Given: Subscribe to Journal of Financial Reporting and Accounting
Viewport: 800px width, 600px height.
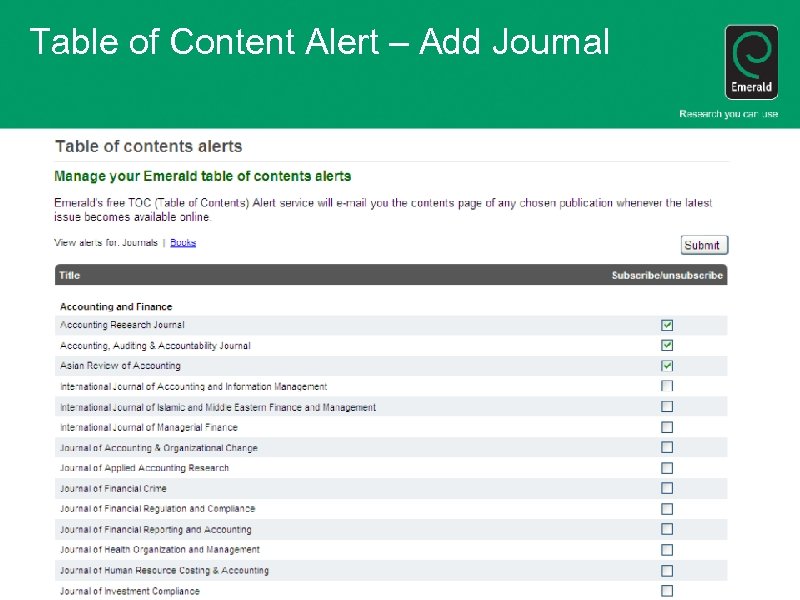Looking at the screenshot, I should tap(667, 529).
